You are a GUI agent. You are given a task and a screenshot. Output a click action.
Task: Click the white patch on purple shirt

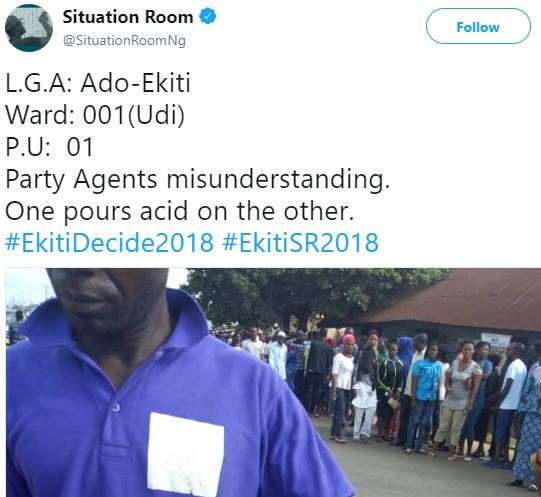(x=186, y=454)
